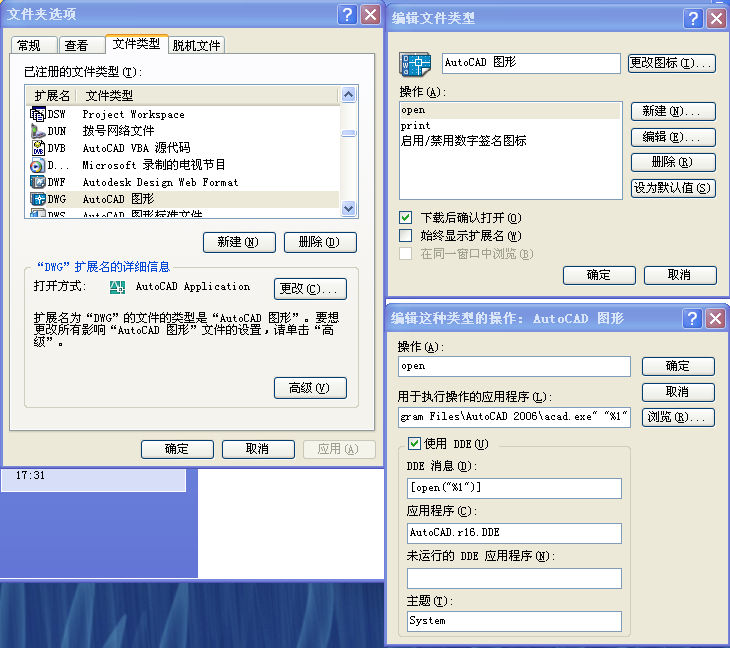Click the Microsoft recorded TV show icon

[37, 165]
